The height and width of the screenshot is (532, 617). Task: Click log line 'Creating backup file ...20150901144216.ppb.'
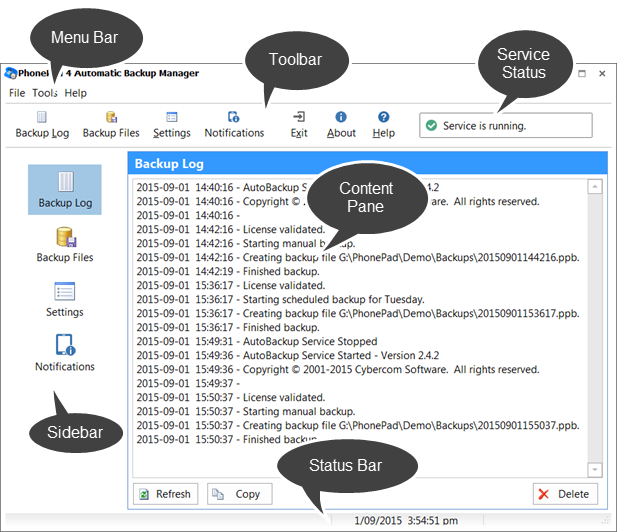[x=358, y=257]
